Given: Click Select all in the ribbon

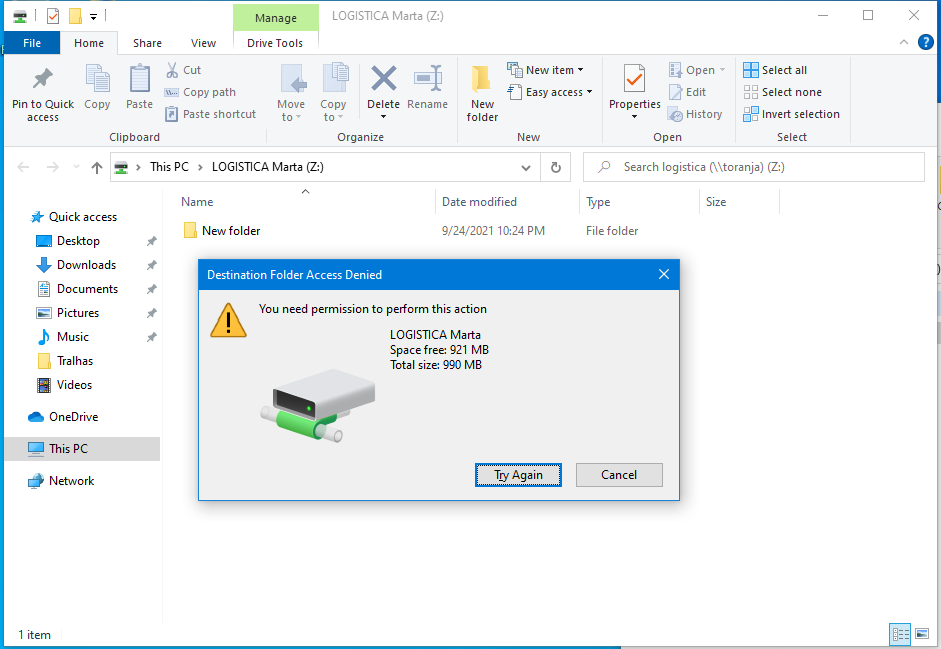Looking at the screenshot, I should (775, 70).
